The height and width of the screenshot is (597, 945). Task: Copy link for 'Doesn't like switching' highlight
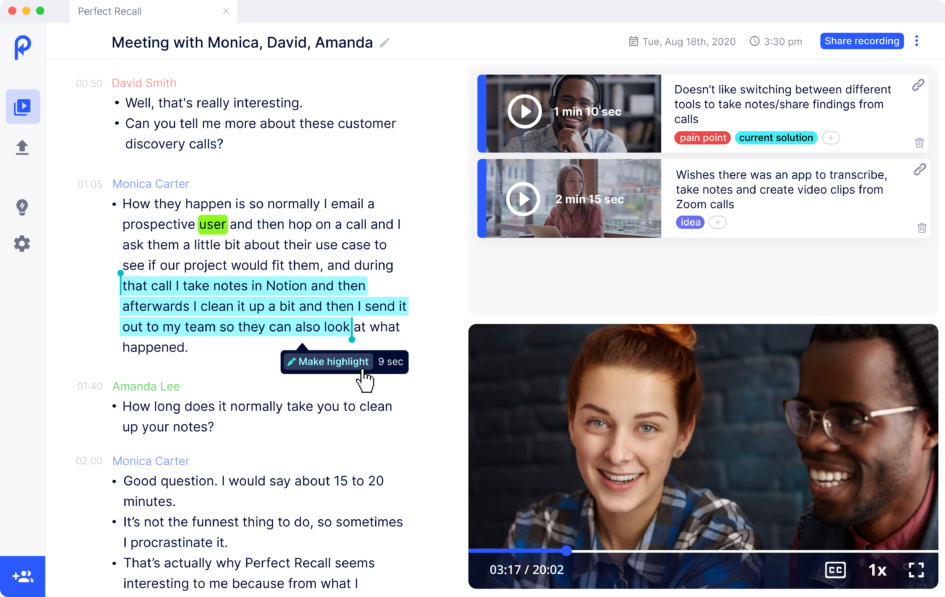918,86
